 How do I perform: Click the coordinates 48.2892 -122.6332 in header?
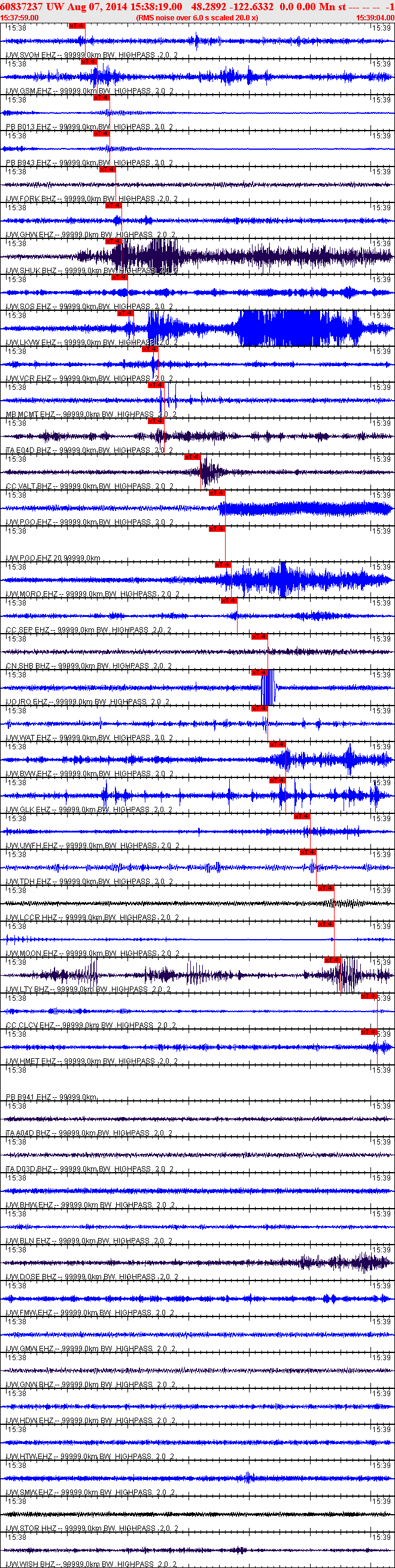pos(232,7)
